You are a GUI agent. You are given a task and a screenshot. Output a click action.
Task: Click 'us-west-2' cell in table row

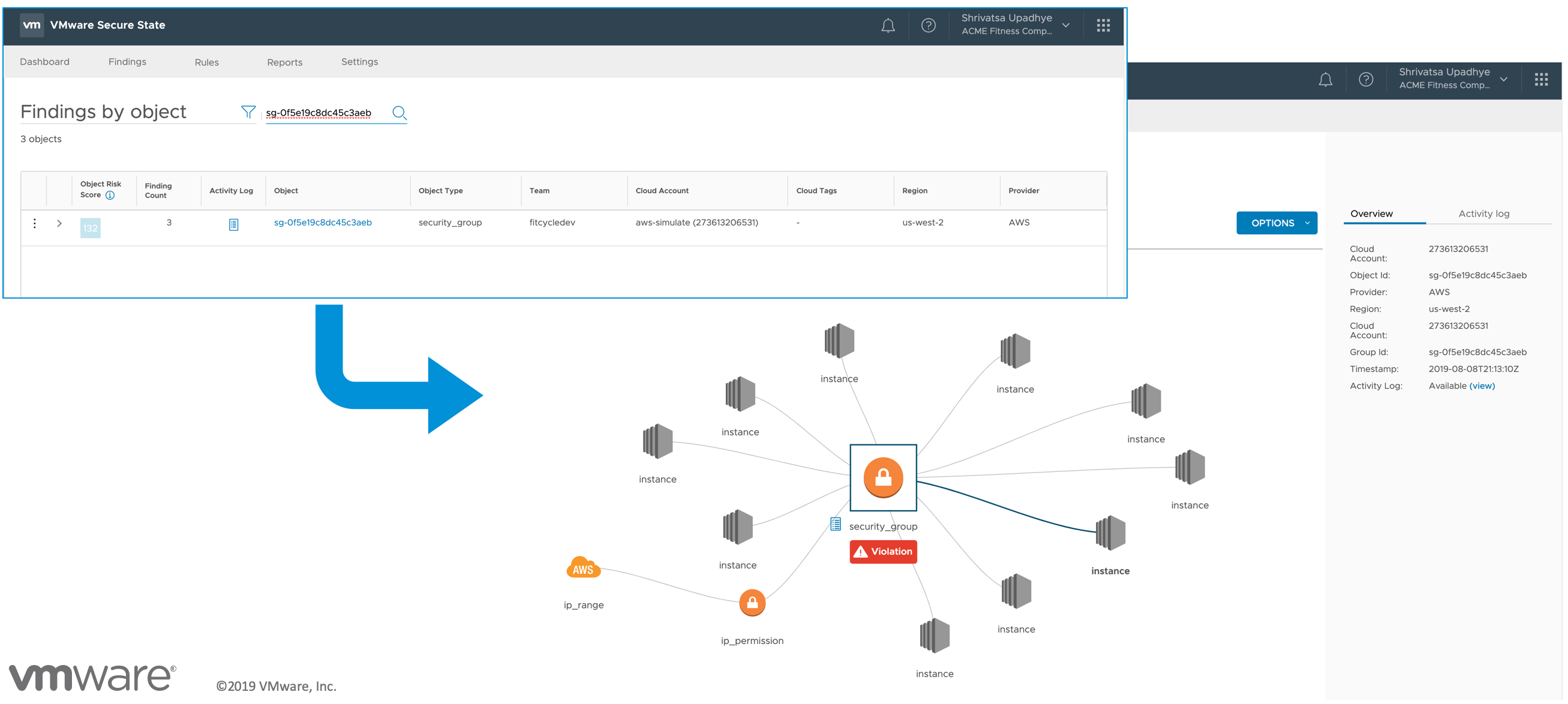pos(922,222)
